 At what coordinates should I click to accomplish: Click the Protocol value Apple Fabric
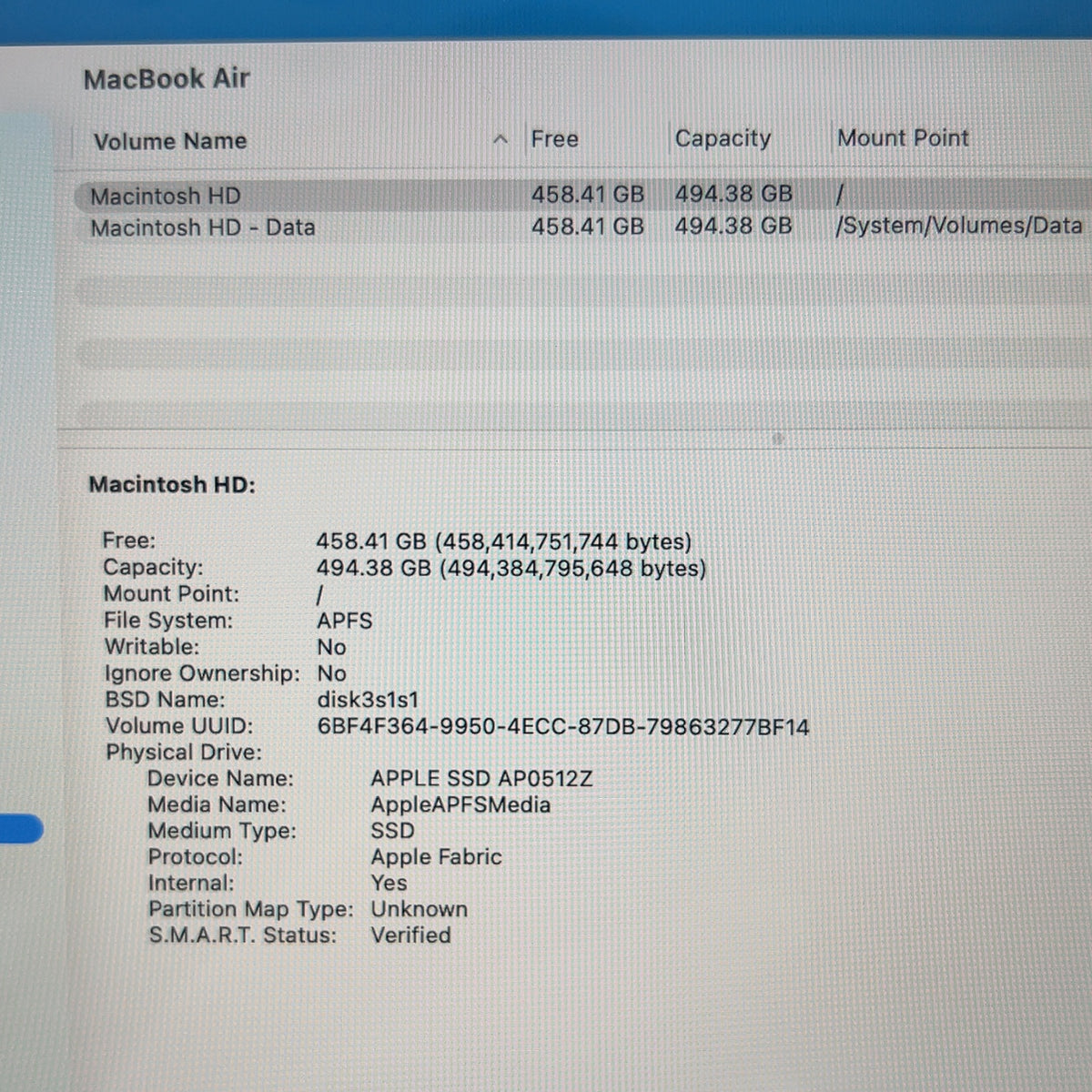(x=436, y=857)
